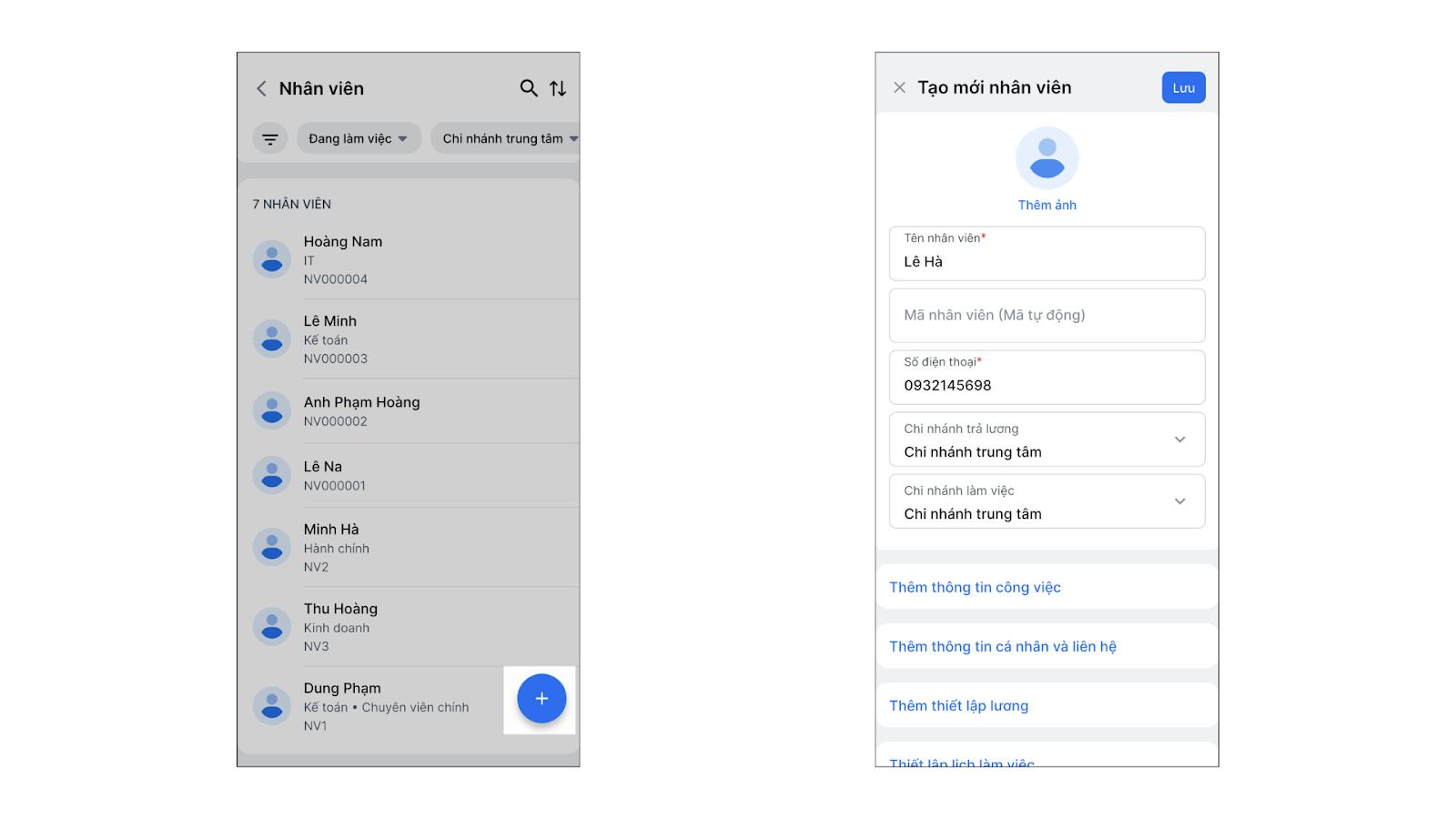Tap the blue plus add employee button
The height and width of the screenshot is (819, 1456).
point(541,699)
